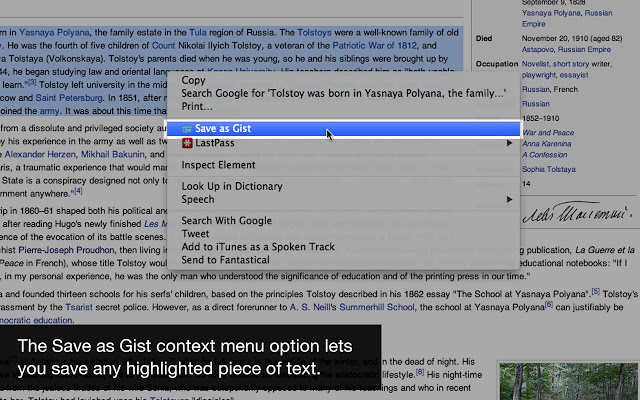The width and height of the screenshot is (640, 400).
Task: Follow the Tula link
Action: click(198, 33)
